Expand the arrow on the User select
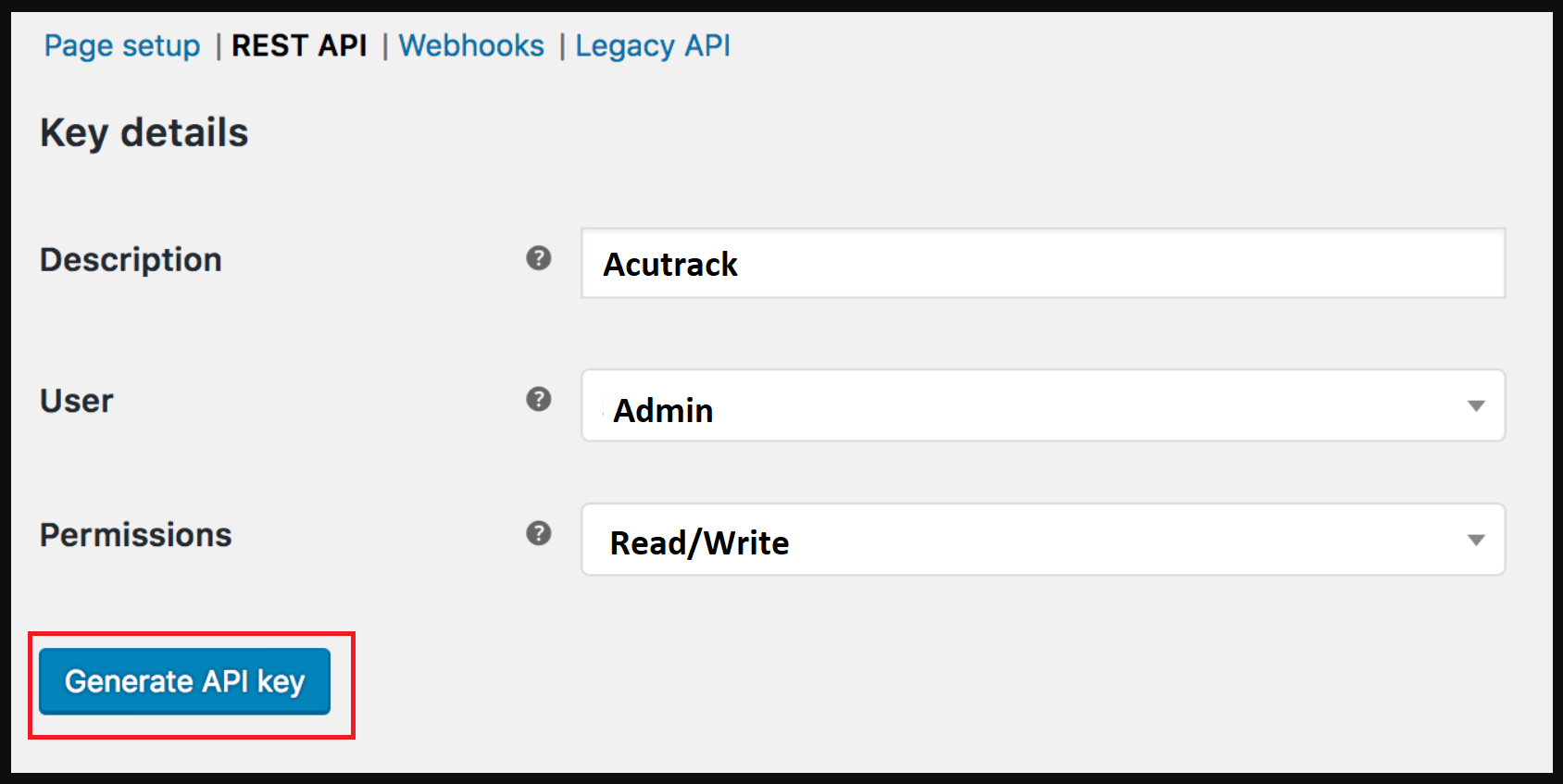Viewport: 1563px width, 784px height. (1476, 406)
